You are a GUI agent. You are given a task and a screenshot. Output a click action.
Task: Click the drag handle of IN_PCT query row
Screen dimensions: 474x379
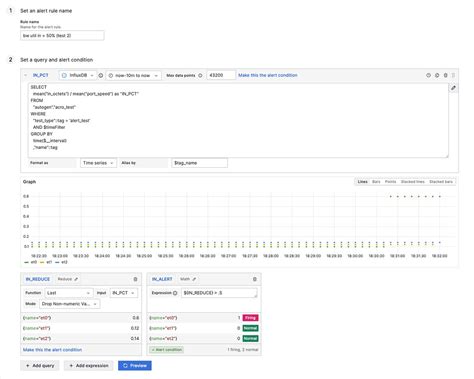tap(453, 75)
